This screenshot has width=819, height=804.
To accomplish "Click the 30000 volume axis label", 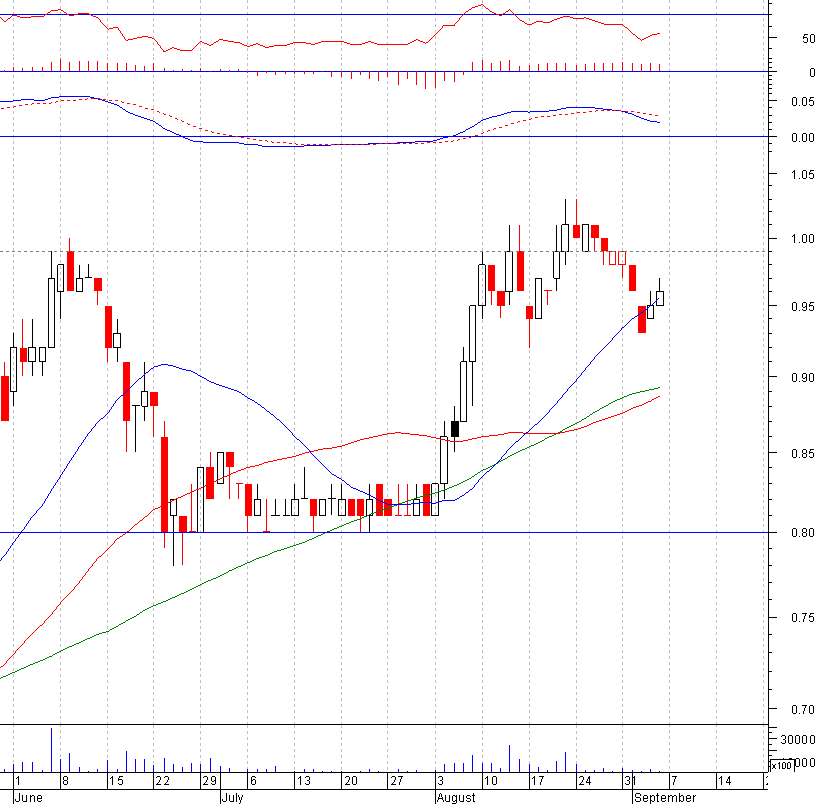I will pos(798,739).
